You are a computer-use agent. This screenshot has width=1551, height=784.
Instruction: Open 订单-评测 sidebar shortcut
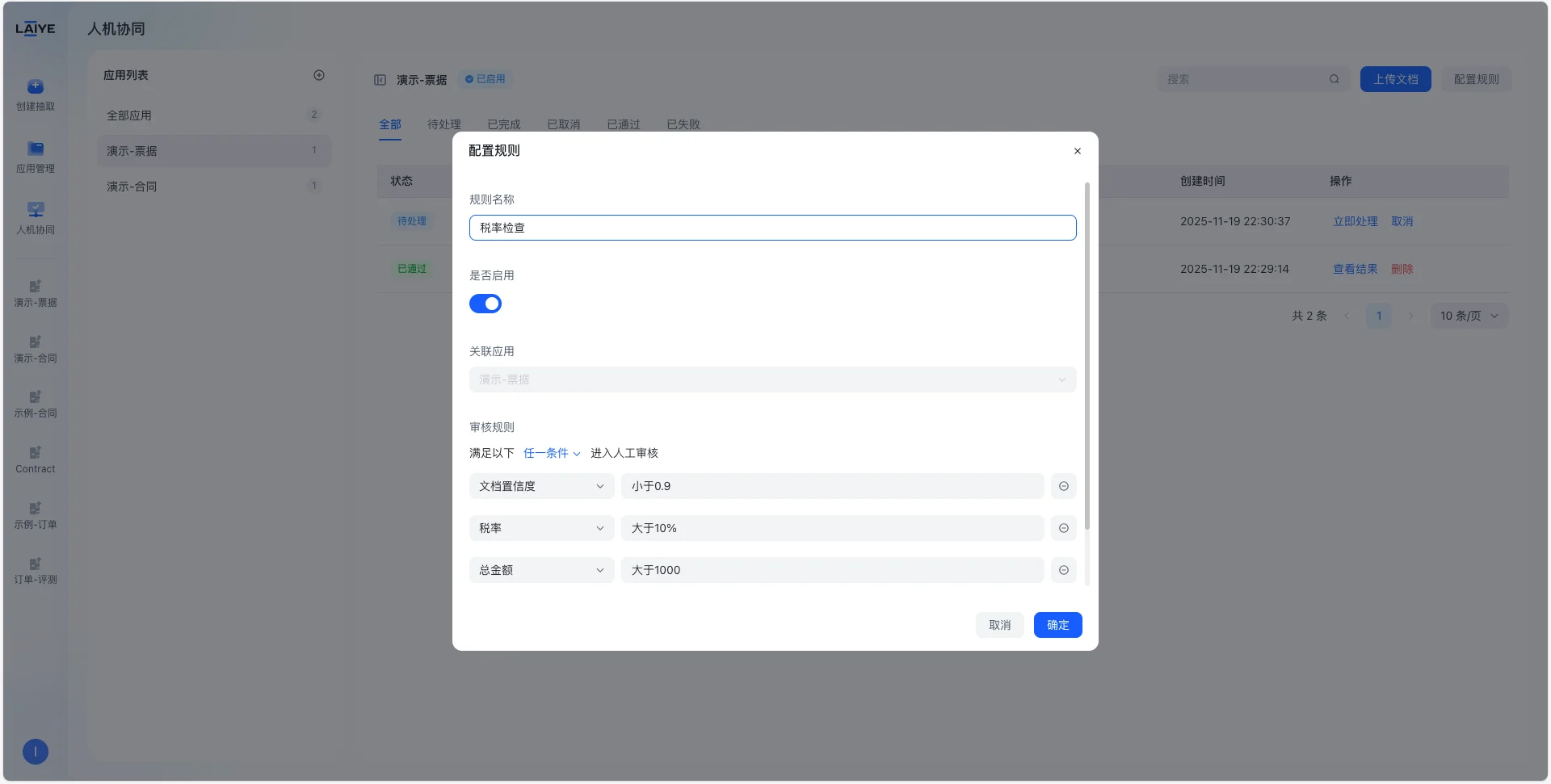point(36,571)
